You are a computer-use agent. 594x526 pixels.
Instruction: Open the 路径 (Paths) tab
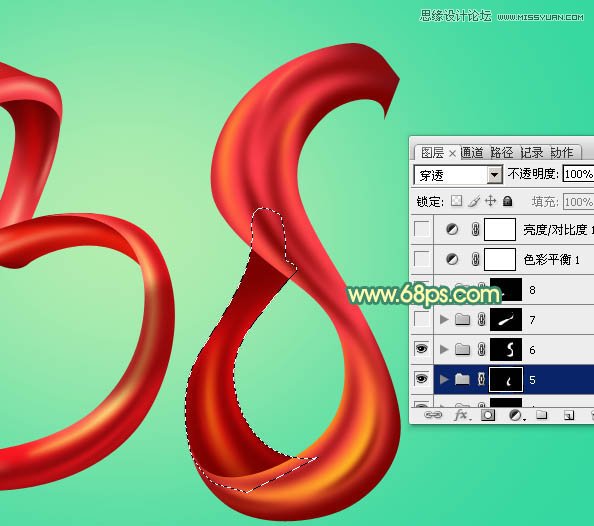point(502,153)
